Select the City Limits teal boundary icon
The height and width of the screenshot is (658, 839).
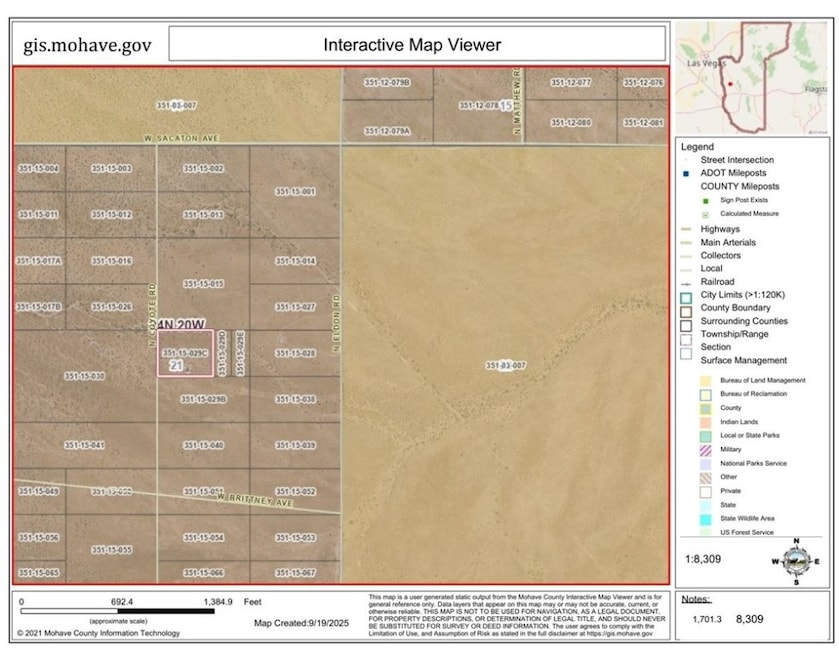click(x=684, y=295)
